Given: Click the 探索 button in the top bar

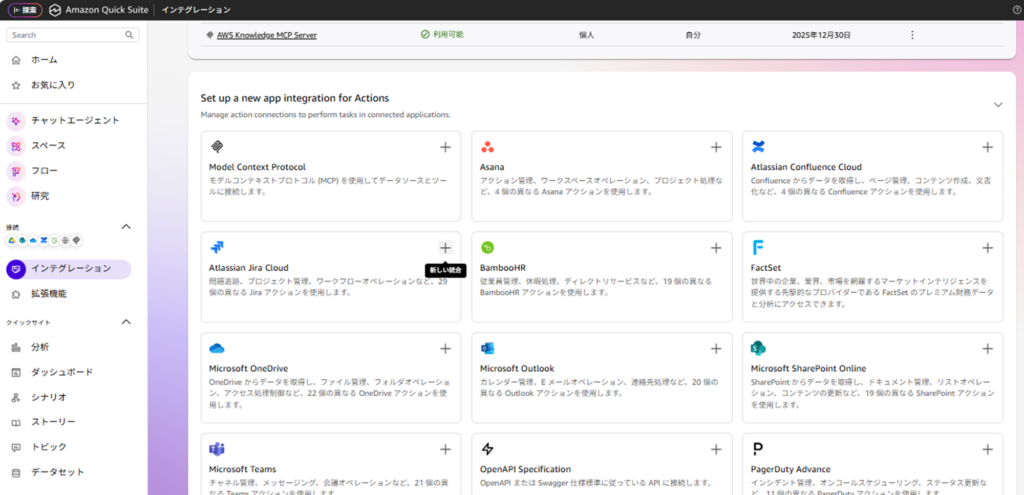Looking at the screenshot, I should (26, 10).
